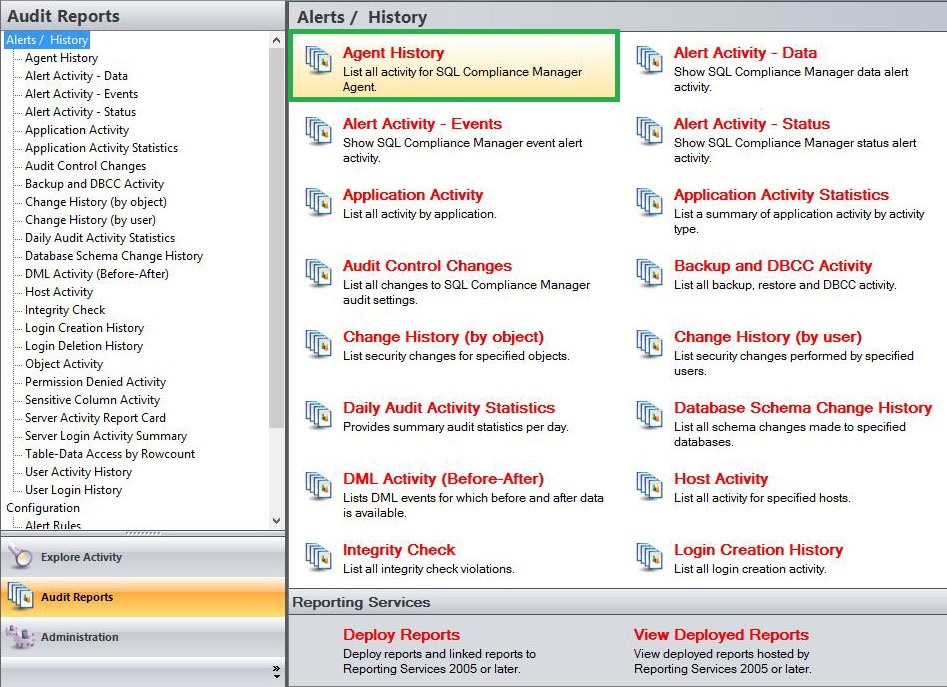Click the Alert Activity - Status report icon
This screenshot has height=687, width=947.
tap(649, 131)
